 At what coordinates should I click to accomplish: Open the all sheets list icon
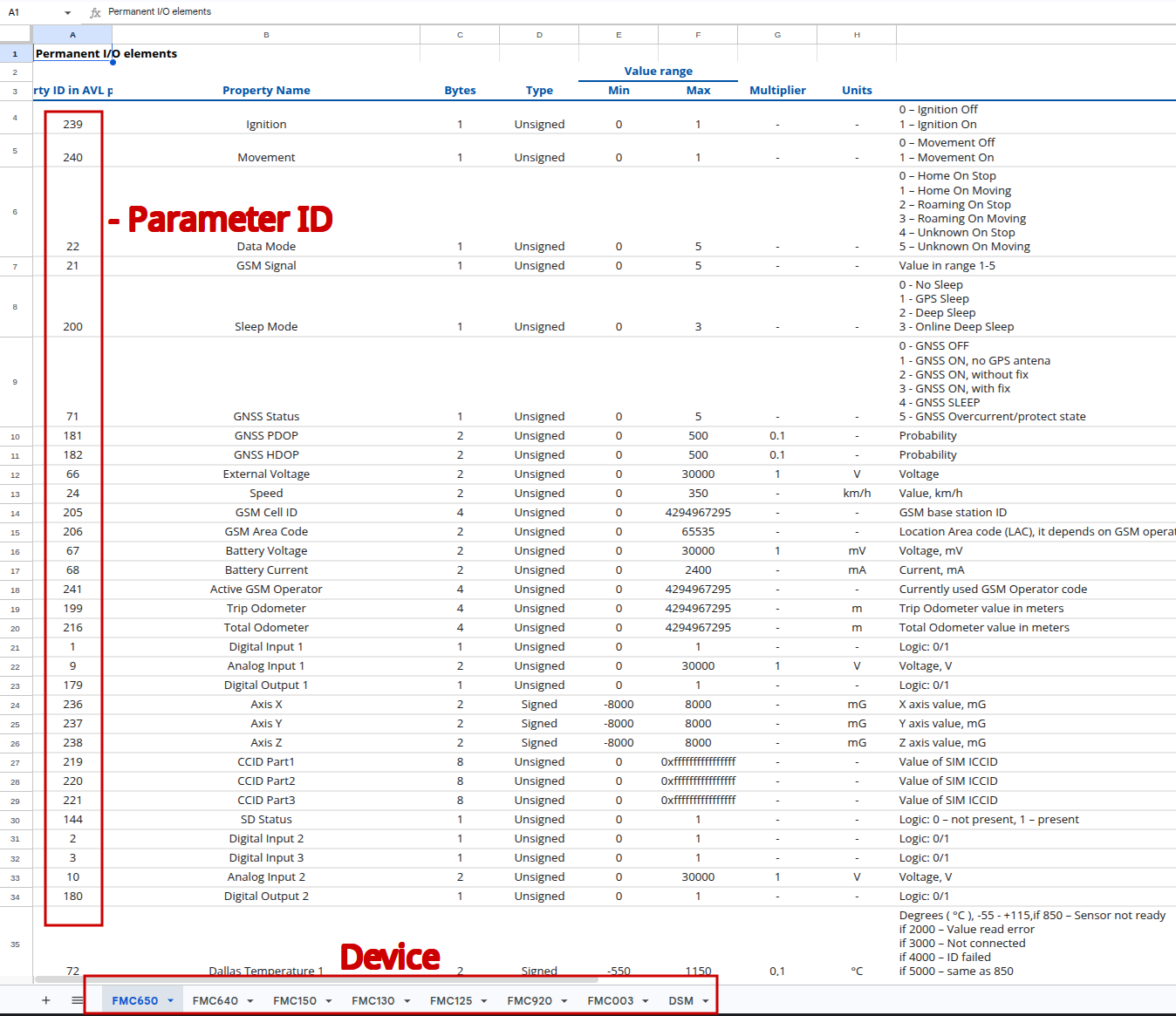click(78, 1000)
